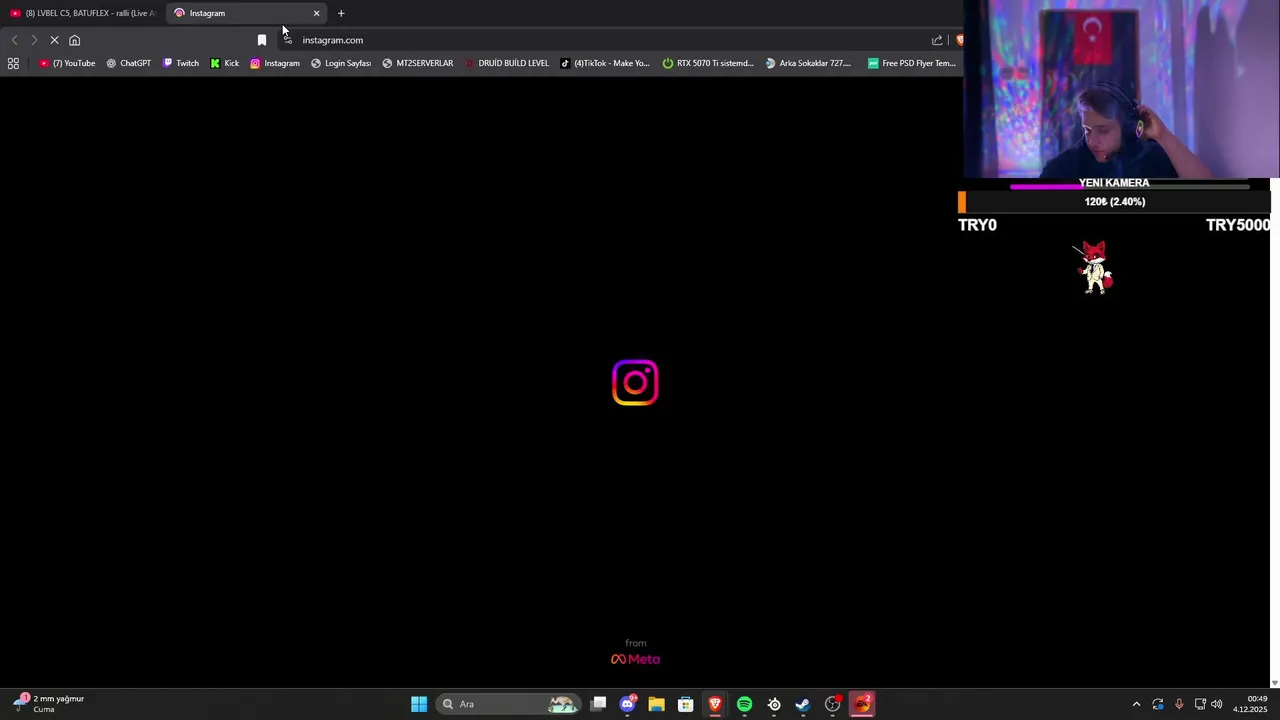The height and width of the screenshot is (720, 1280).
Task: Open the EA app taskbar icon
Action: [862, 704]
